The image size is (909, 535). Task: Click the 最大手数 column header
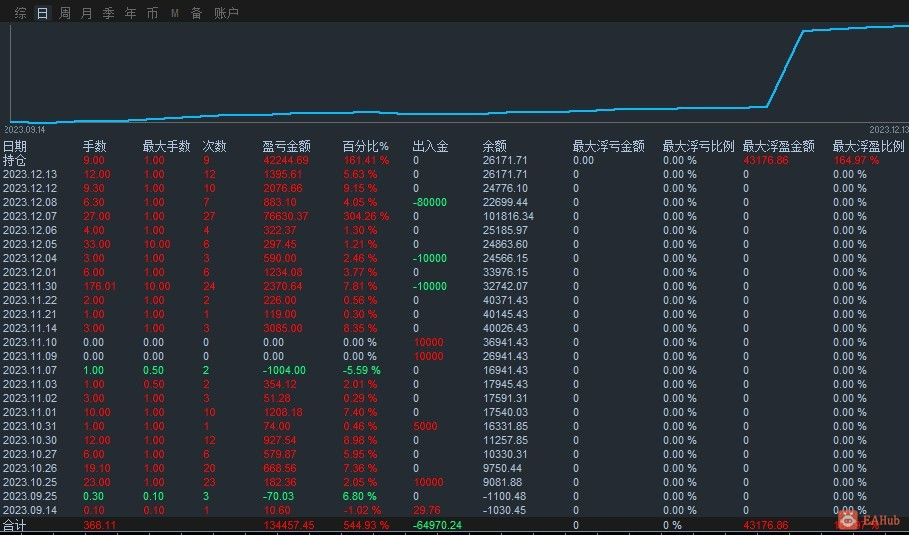click(x=166, y=146)
